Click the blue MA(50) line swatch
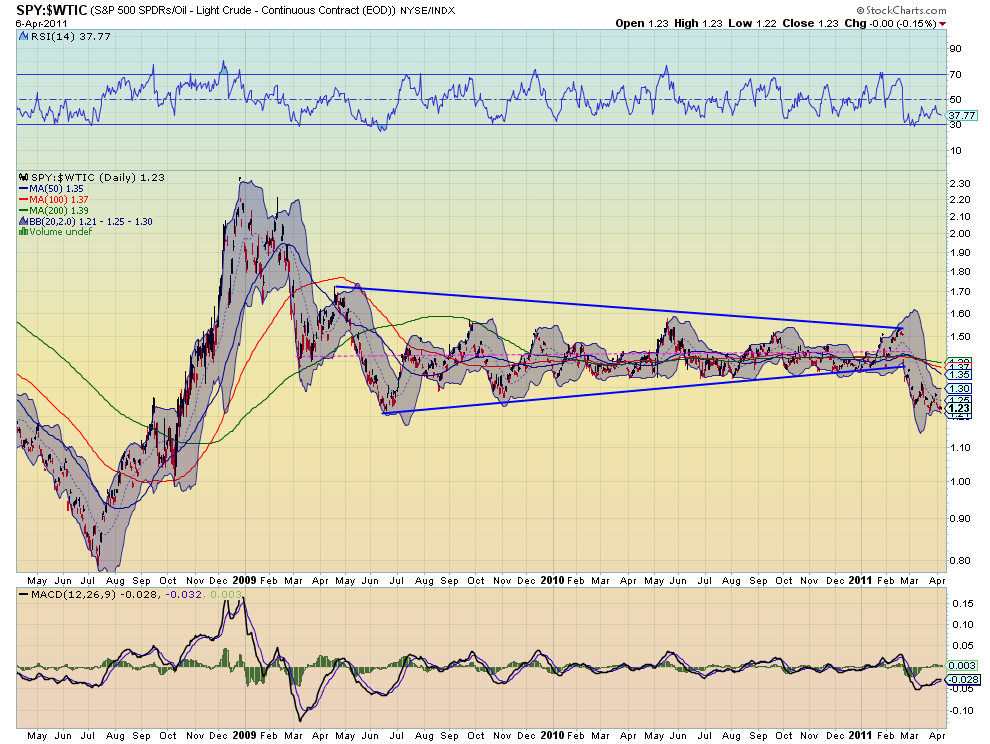This screenshot has height=744, width=990. click(x=23, y=189)
